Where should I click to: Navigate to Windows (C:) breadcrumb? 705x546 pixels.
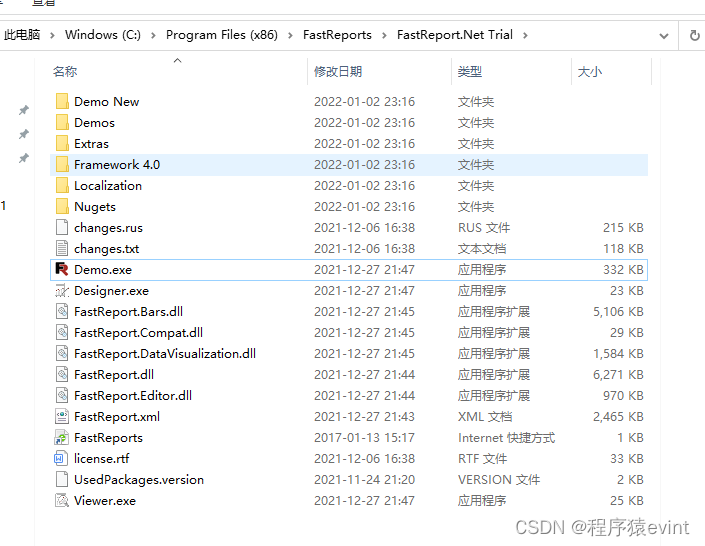103,35
